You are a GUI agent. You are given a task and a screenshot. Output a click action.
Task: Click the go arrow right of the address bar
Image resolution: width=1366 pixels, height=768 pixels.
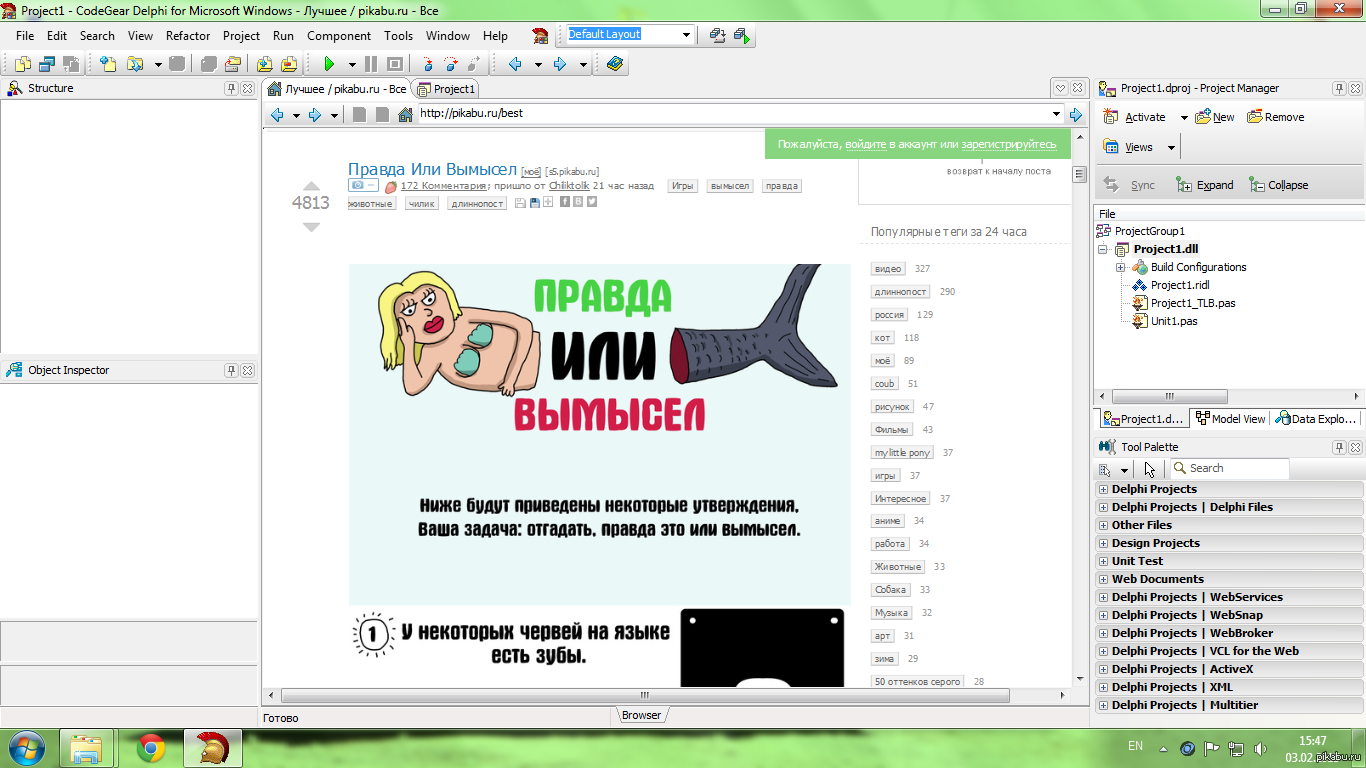1076,115
